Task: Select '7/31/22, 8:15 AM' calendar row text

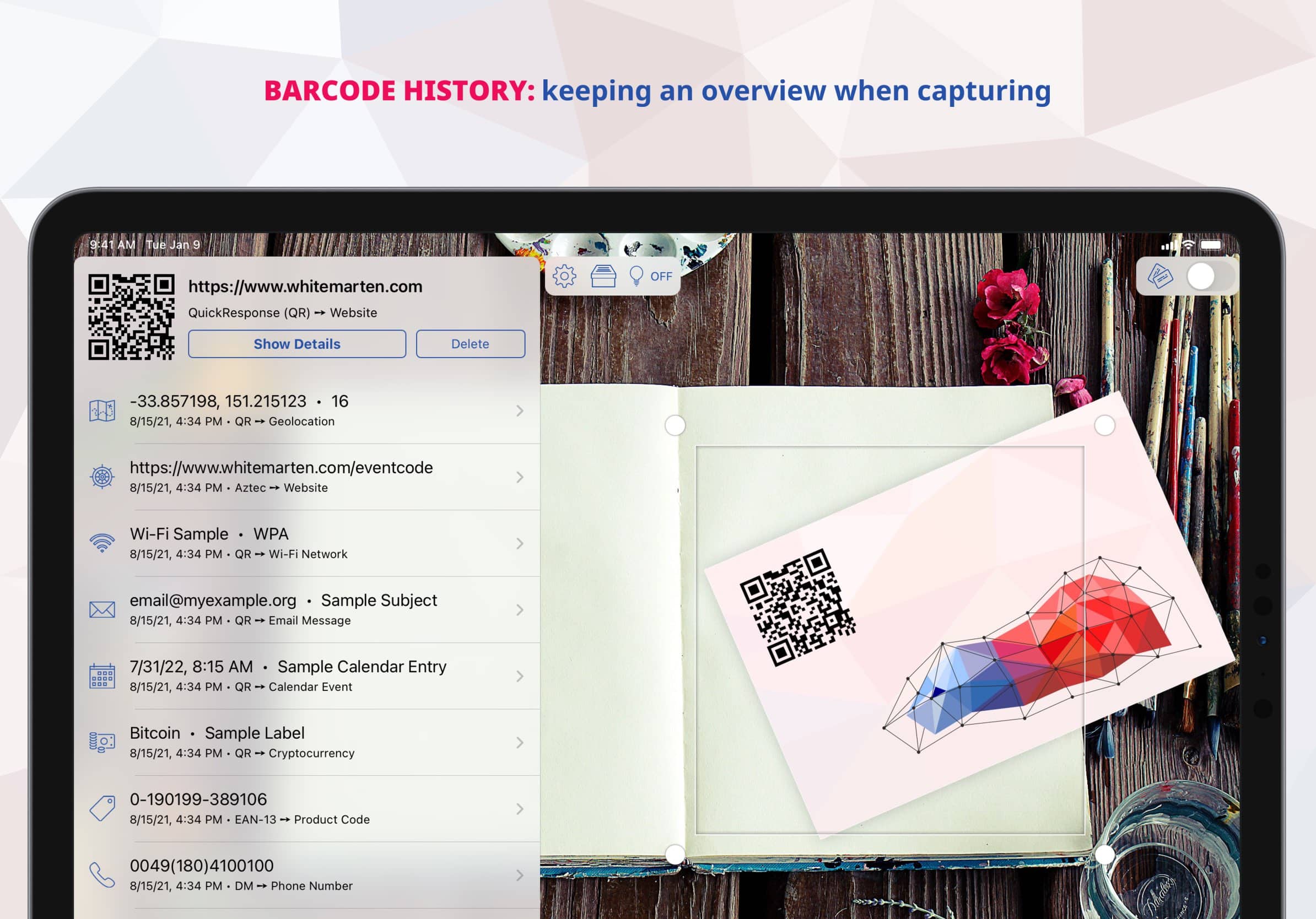Action: point(191,667)
